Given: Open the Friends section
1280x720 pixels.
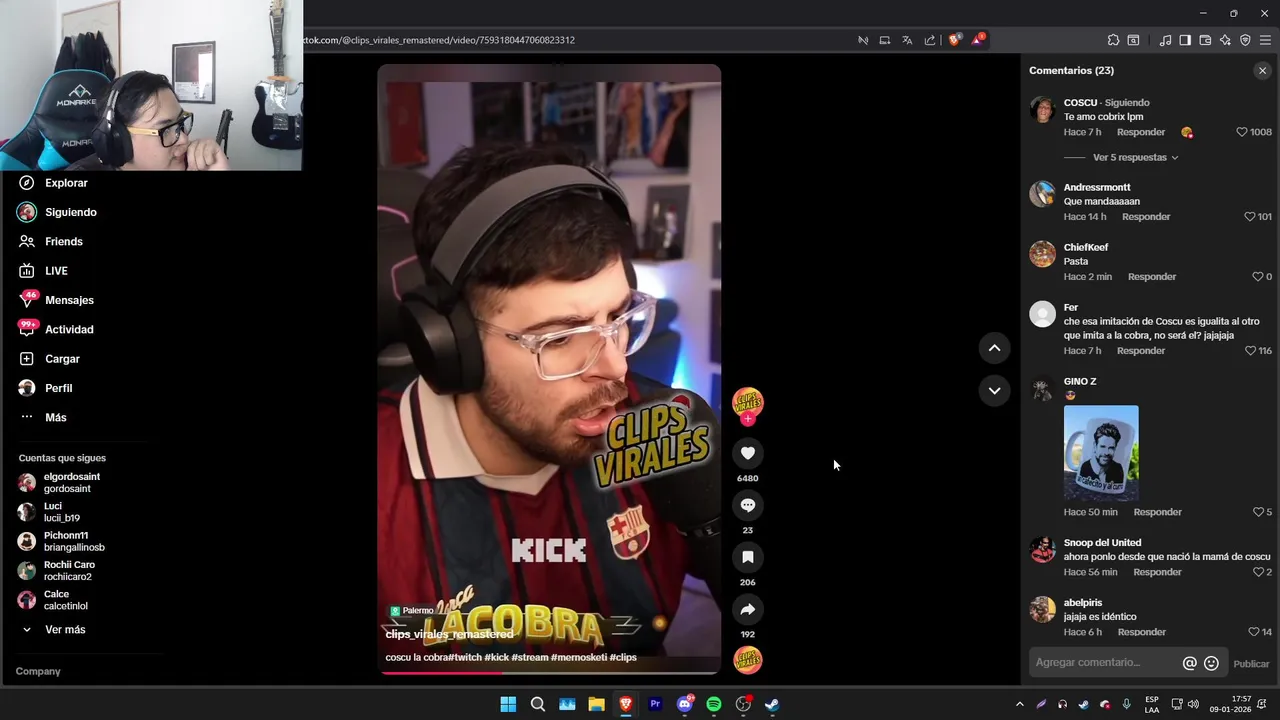Looking at the screenshot, I should 64,241.
